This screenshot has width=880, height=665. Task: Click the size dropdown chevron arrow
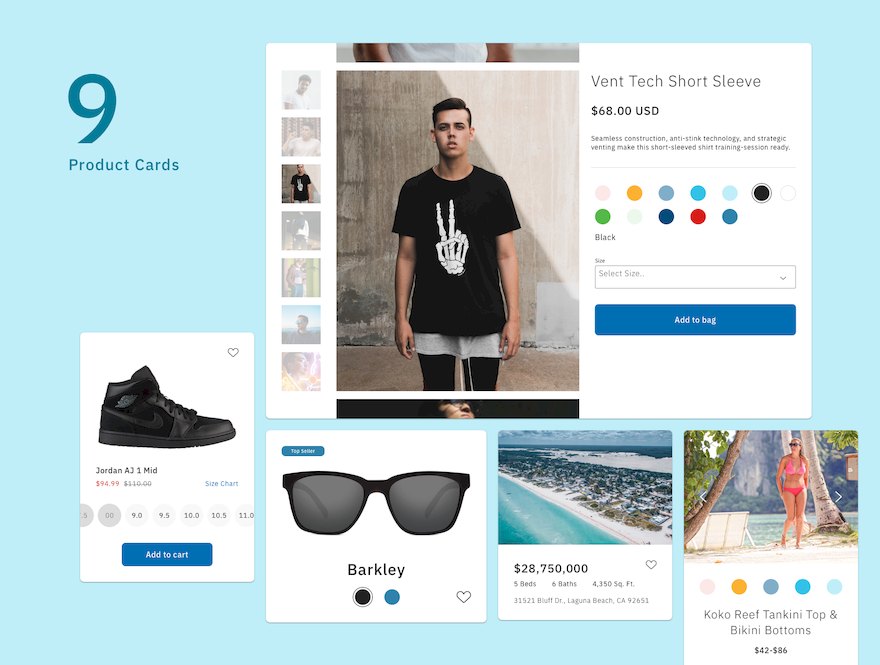tap(783, 278)
